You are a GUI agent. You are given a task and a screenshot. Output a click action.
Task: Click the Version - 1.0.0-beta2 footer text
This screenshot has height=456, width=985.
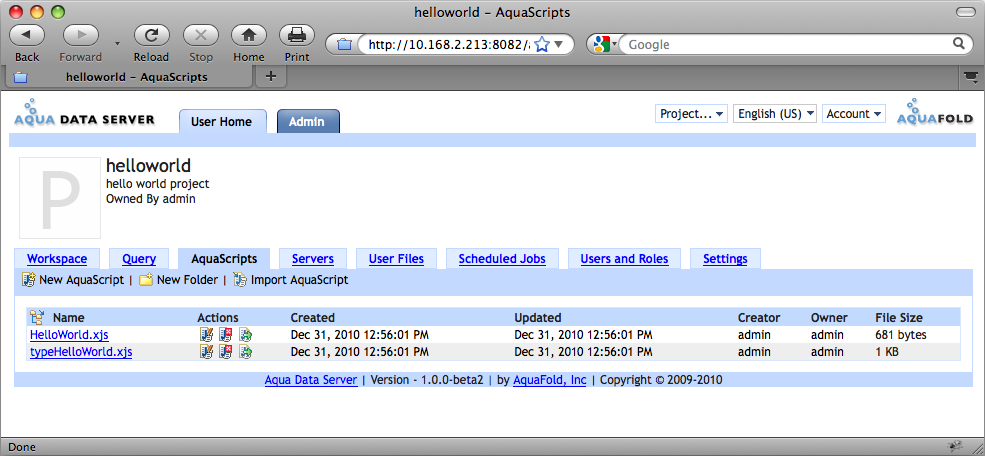[x=427, y=380]
